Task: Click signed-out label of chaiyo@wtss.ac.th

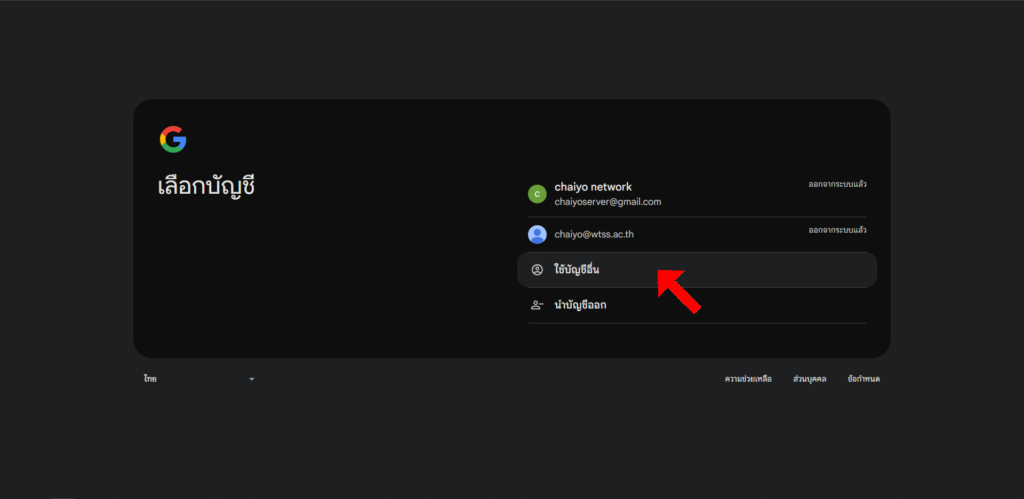Action: (837, 230)
